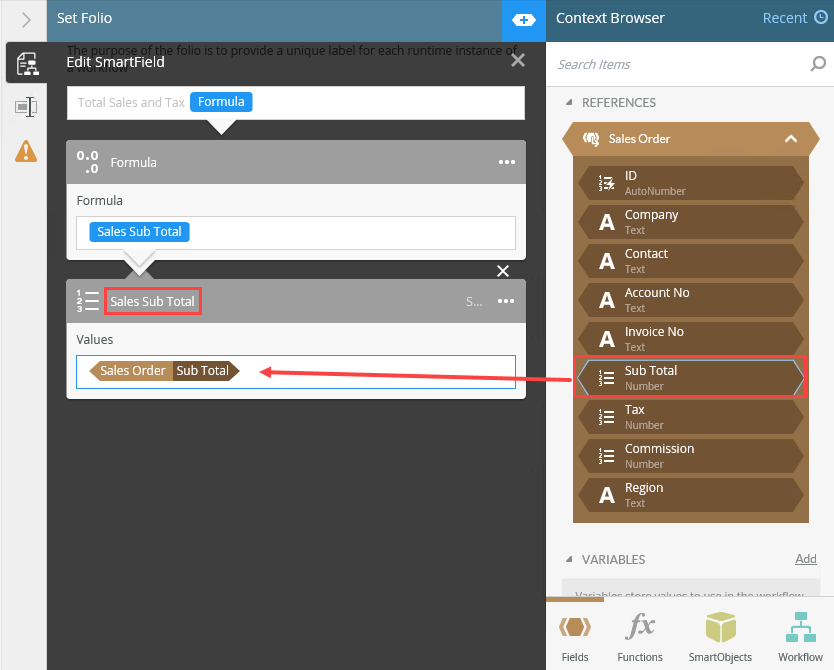Viewport: 834px width, 670px height.
Task: Expand the collapsed side panel chevron
Action: [x=26, y=20]
